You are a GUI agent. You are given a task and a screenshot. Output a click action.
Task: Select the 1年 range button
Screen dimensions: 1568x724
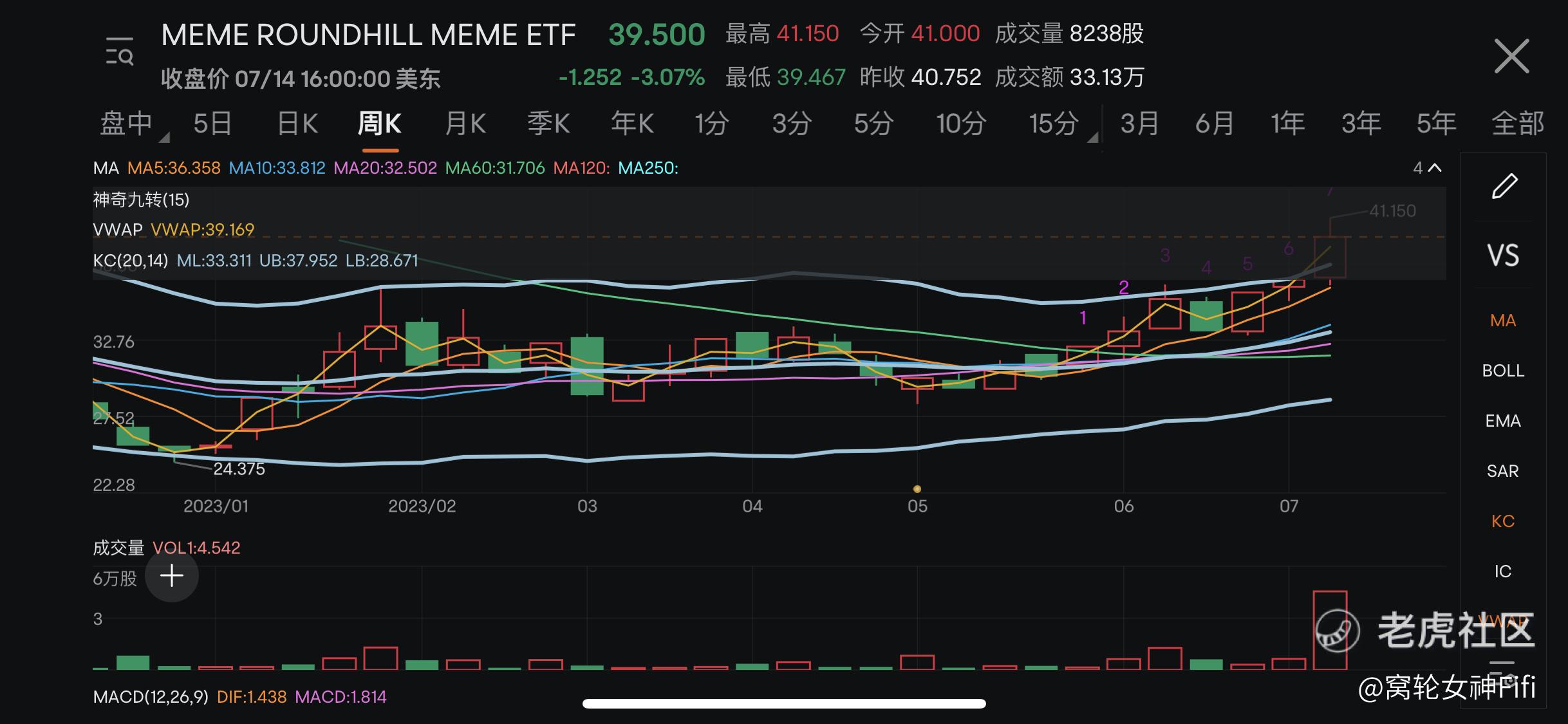tap(1287, 123)
